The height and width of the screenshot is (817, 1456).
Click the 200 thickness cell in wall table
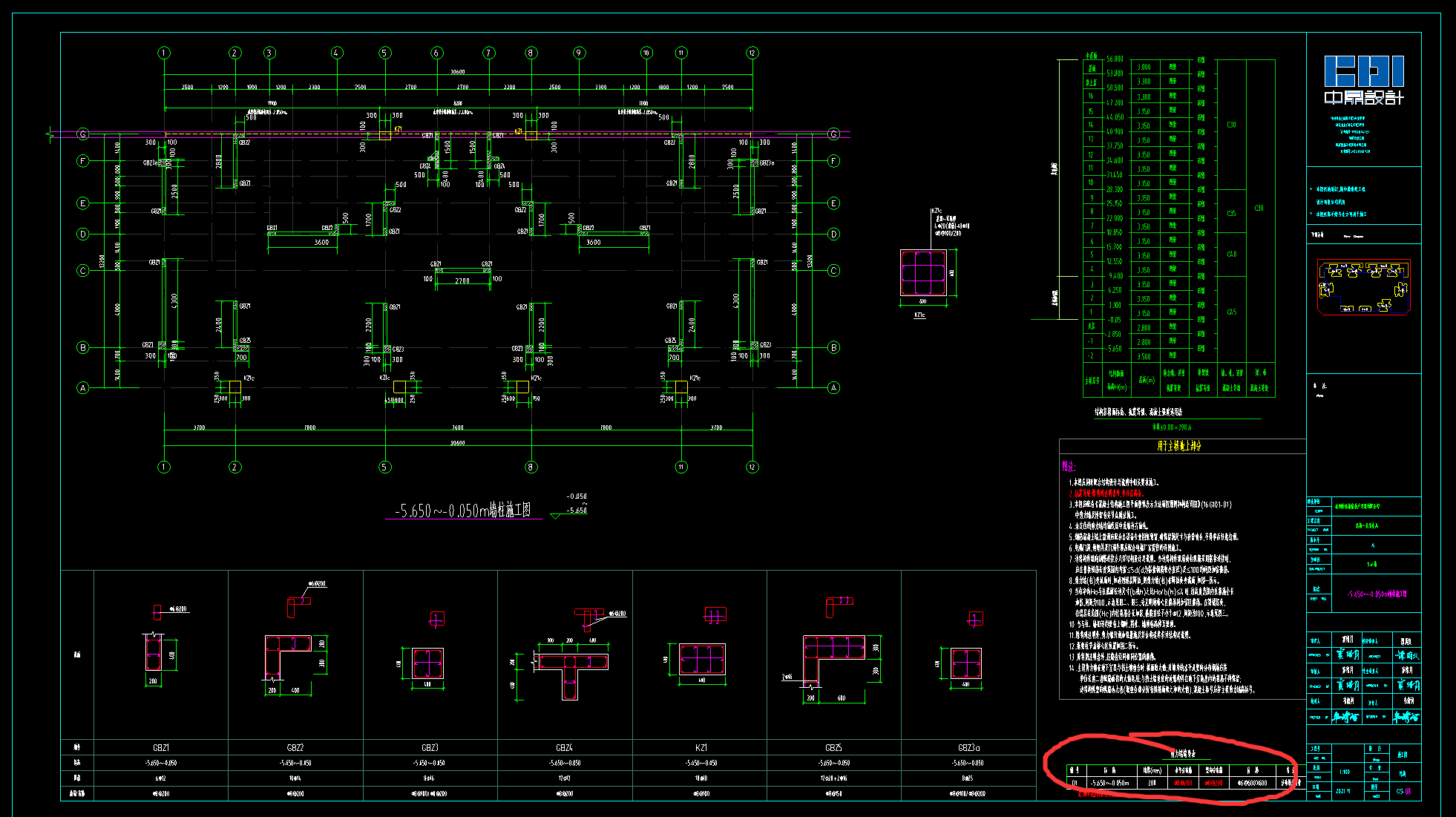pyautogui.click(x=1152, y=783)
